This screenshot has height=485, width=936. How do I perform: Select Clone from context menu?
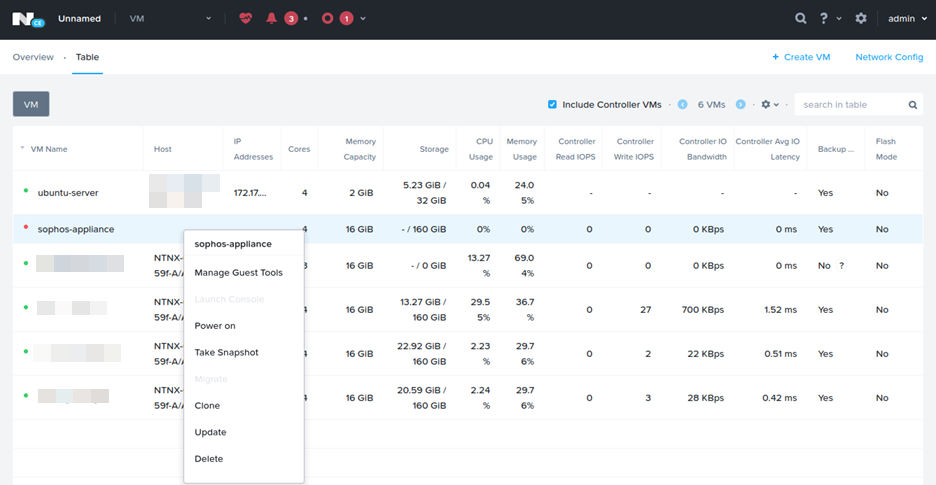(207, 406)
